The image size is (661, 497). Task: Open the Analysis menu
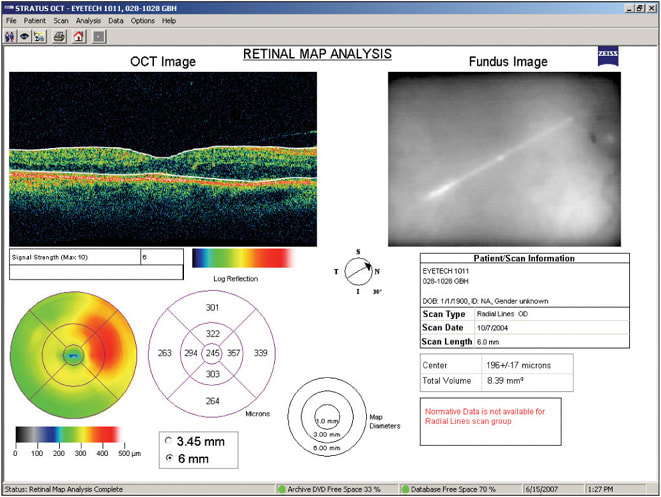(88, 21)
